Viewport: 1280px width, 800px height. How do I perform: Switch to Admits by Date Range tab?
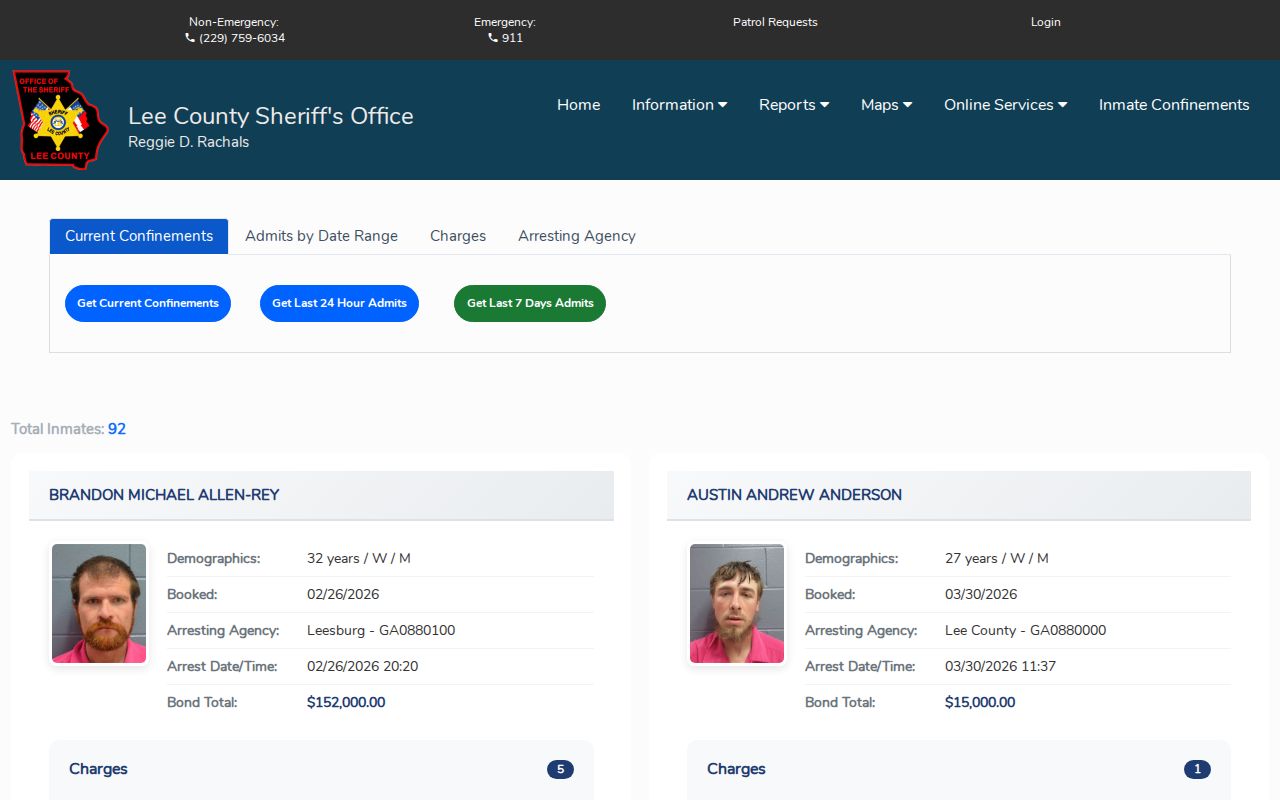(x=322, y=236)
